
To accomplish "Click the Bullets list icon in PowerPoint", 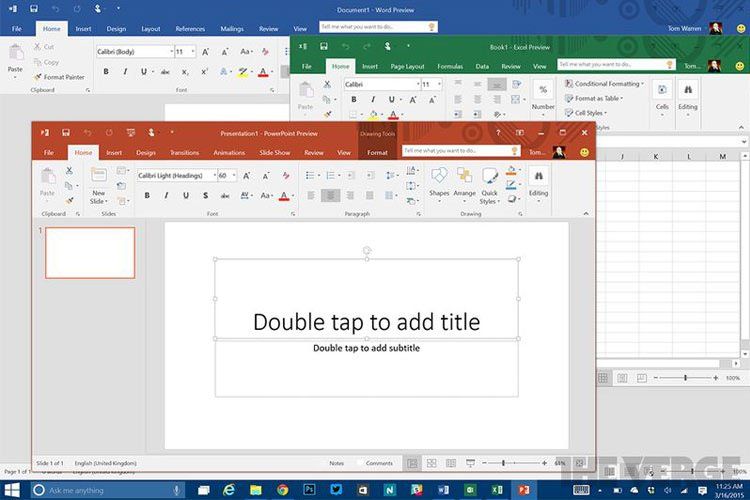I will tap(312, 176).
